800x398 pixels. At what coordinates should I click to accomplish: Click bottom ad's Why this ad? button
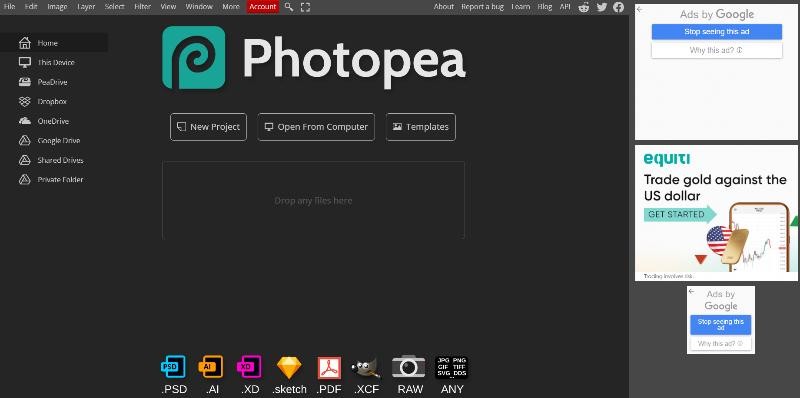click(720, 344)
